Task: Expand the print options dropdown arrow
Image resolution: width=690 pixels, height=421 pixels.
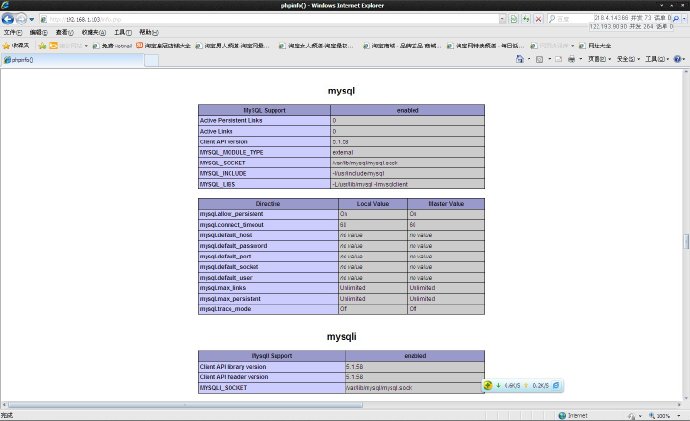Action: click(x=581, y=59)
